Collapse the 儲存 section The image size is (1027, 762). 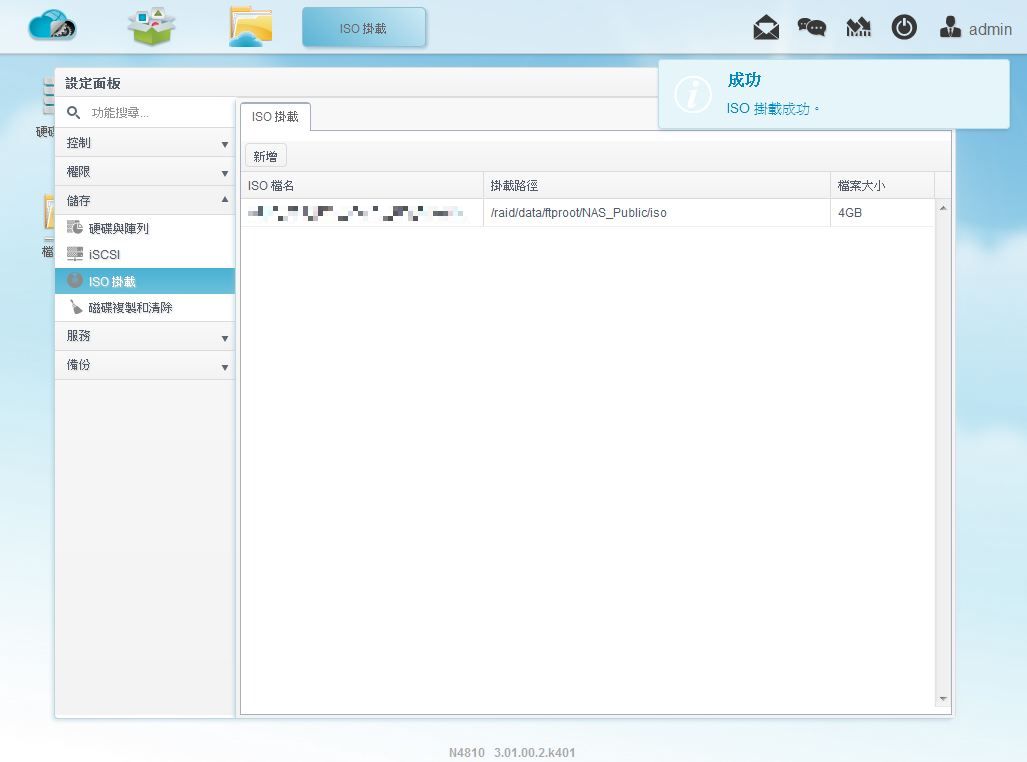[x=145, y=200]
